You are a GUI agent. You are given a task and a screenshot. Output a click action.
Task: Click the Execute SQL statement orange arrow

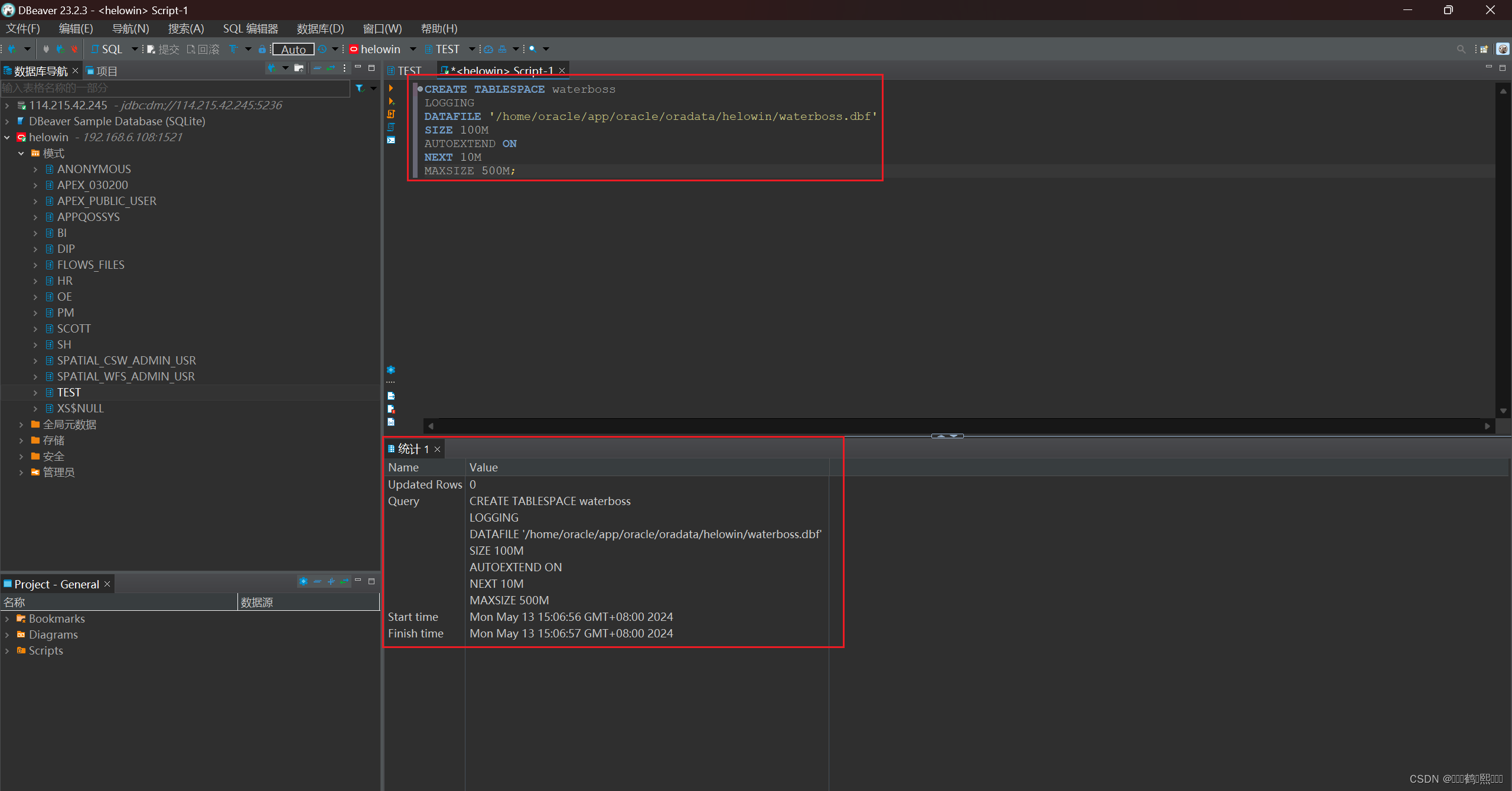[391, 89]
